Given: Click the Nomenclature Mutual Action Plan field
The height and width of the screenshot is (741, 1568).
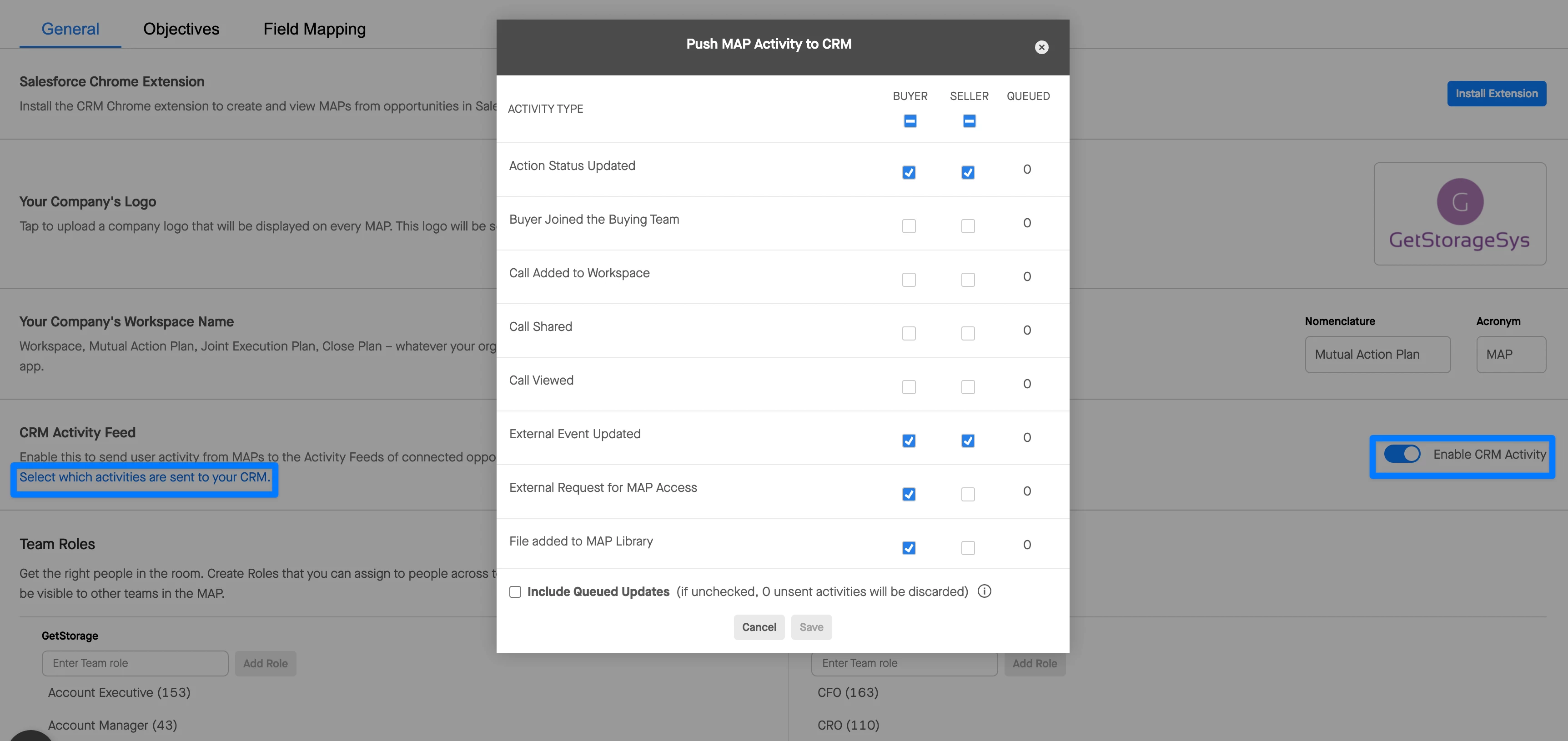Looking at the screenshot, I should click(1377, 355).
